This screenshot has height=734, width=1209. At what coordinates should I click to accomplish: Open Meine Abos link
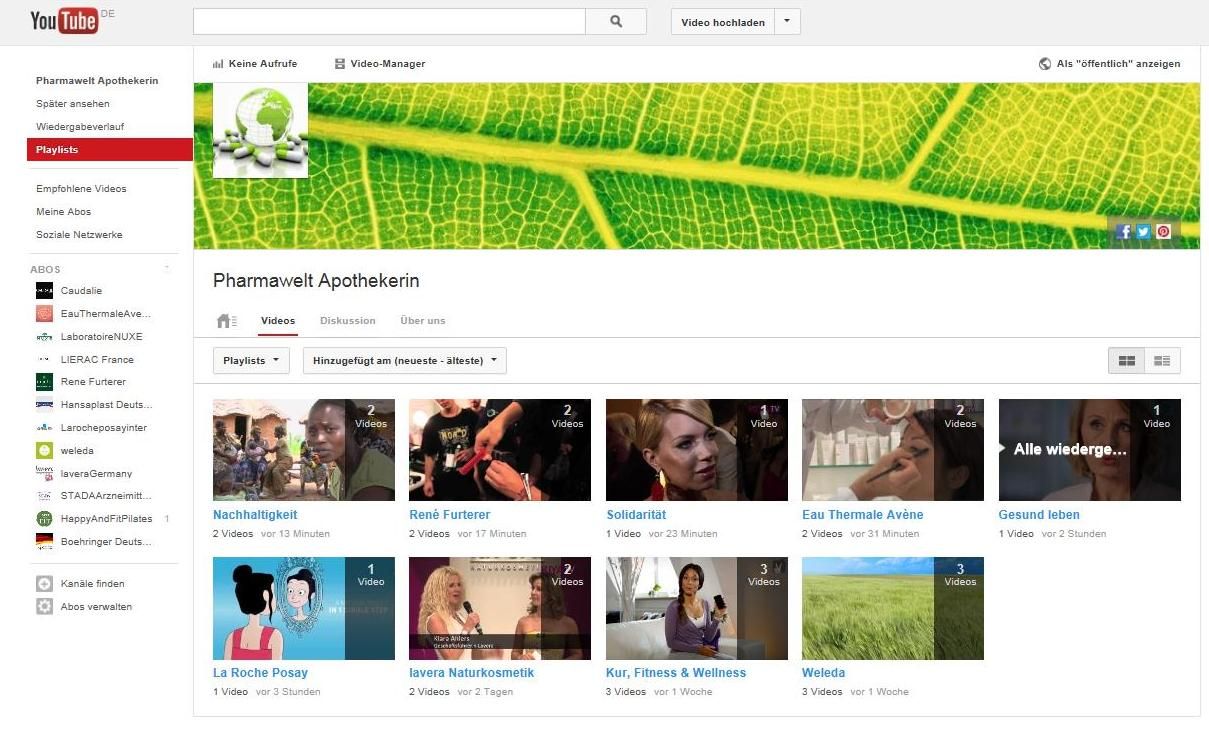click(x=64, y=212)
